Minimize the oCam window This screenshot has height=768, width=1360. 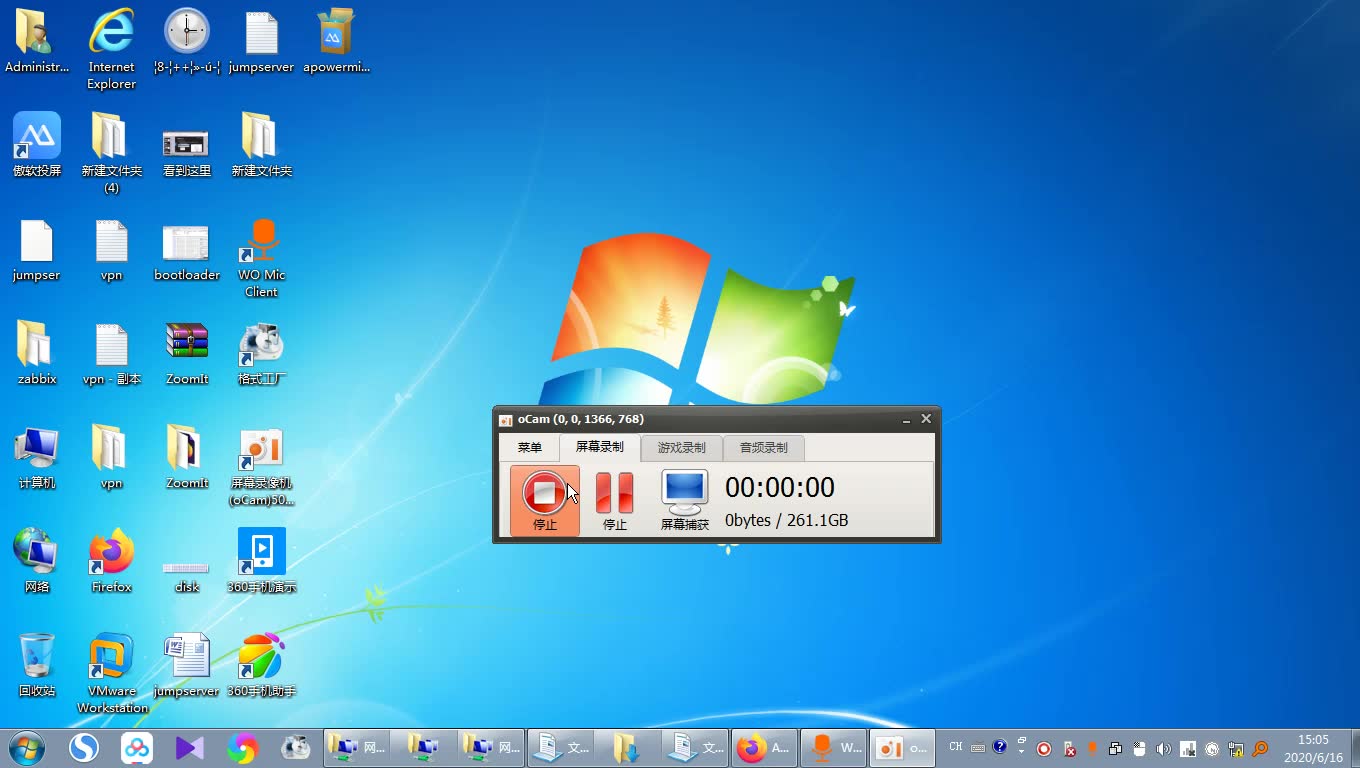pos(906,420)
